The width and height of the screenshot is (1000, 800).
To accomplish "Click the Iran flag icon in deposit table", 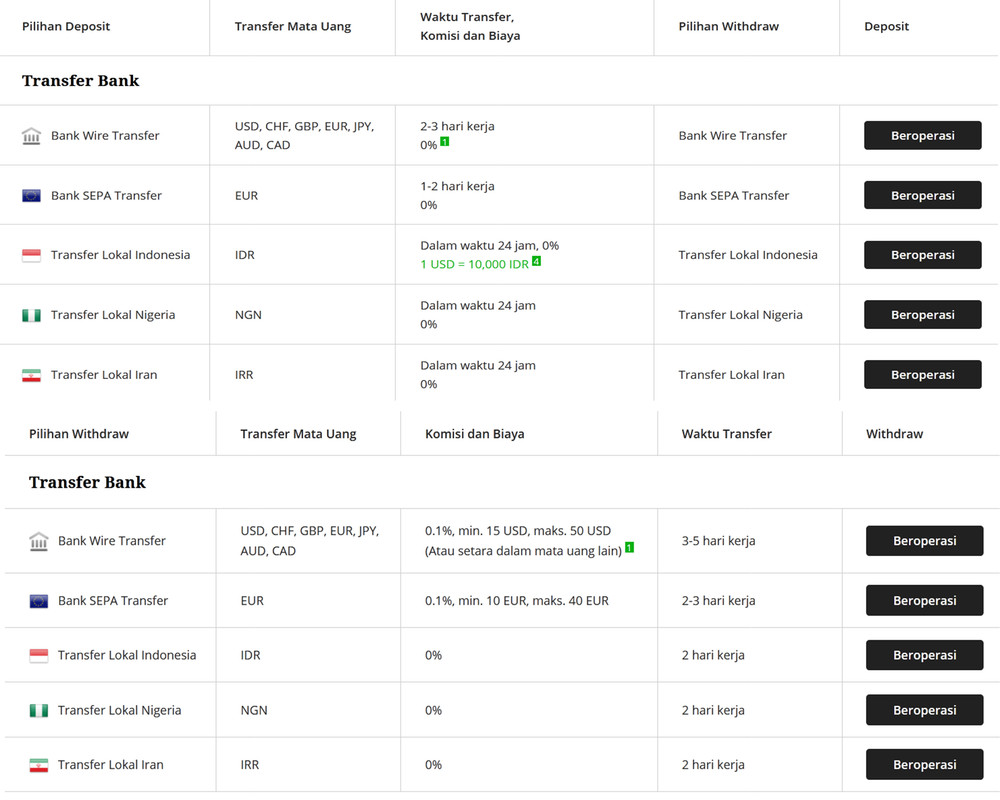I will pyautogui.click(x=31, y=375).
